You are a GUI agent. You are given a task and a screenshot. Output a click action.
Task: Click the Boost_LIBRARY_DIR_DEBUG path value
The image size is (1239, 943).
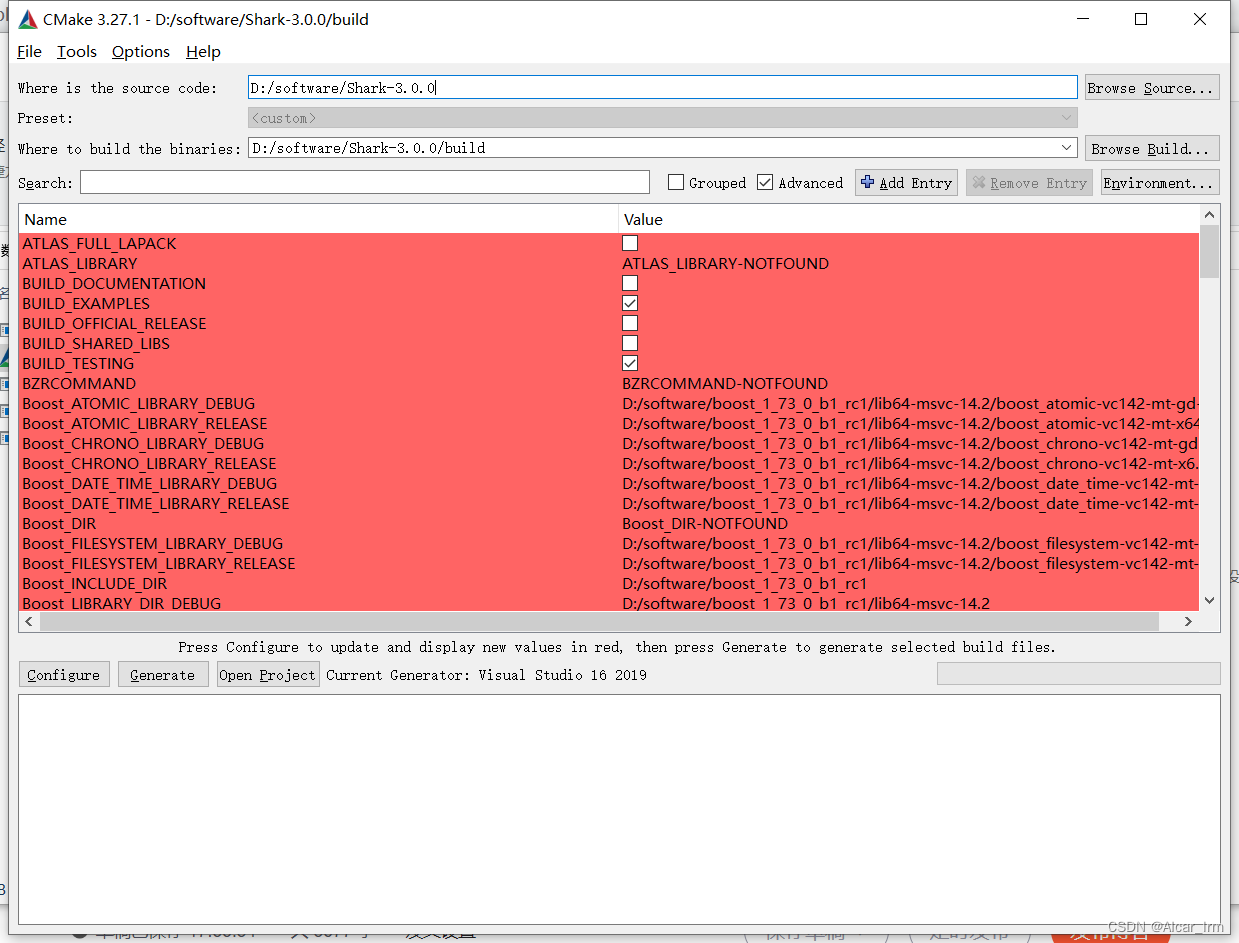coord(806,603)
